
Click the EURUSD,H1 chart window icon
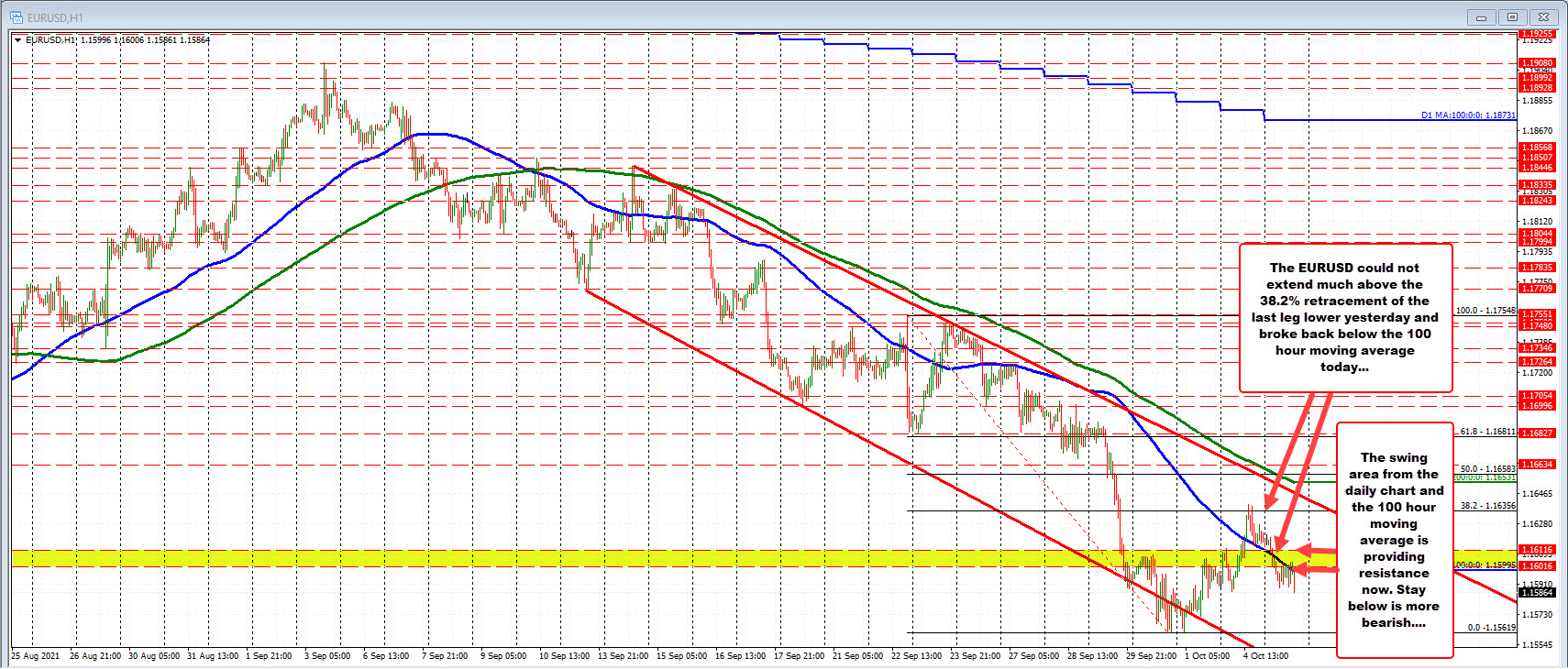pyautogui.click(x=16, y=17)
